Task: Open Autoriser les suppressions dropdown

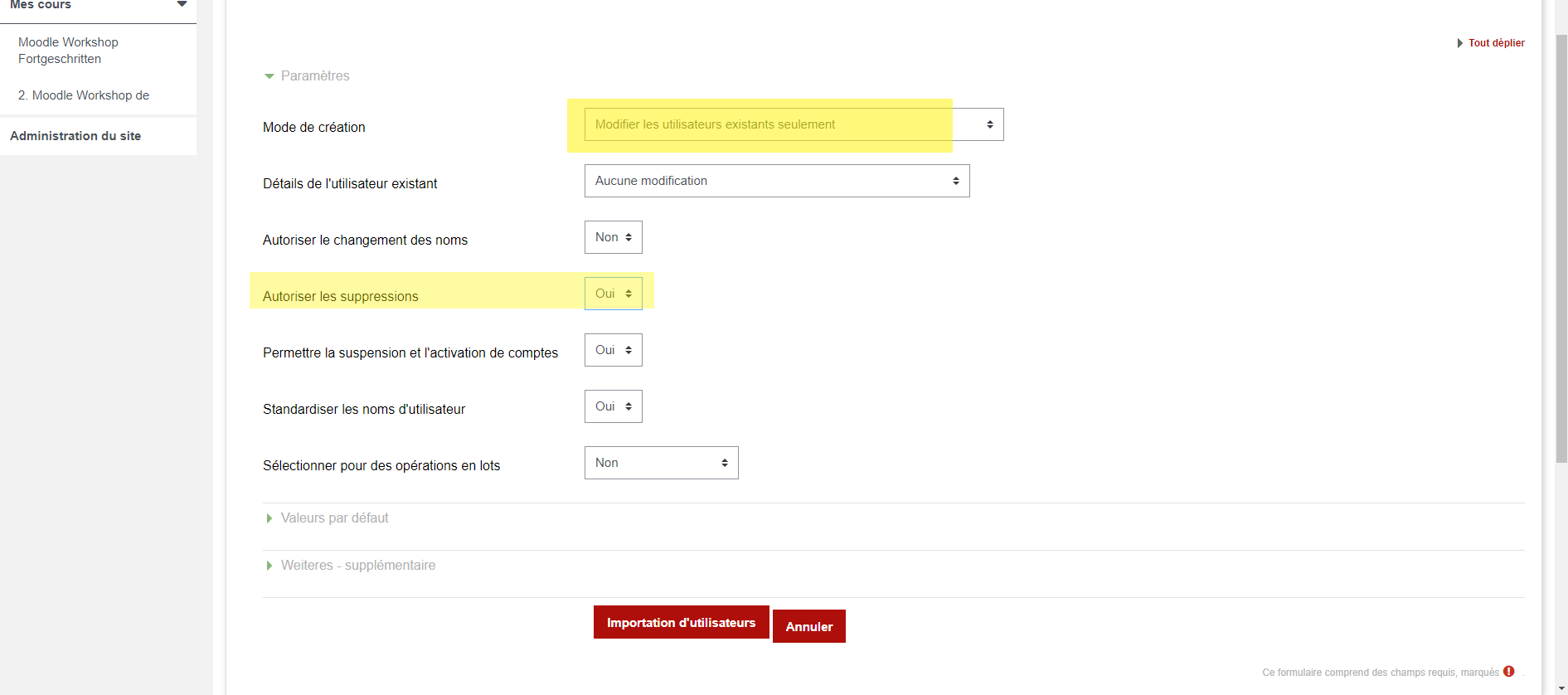Action: [613, 294]
